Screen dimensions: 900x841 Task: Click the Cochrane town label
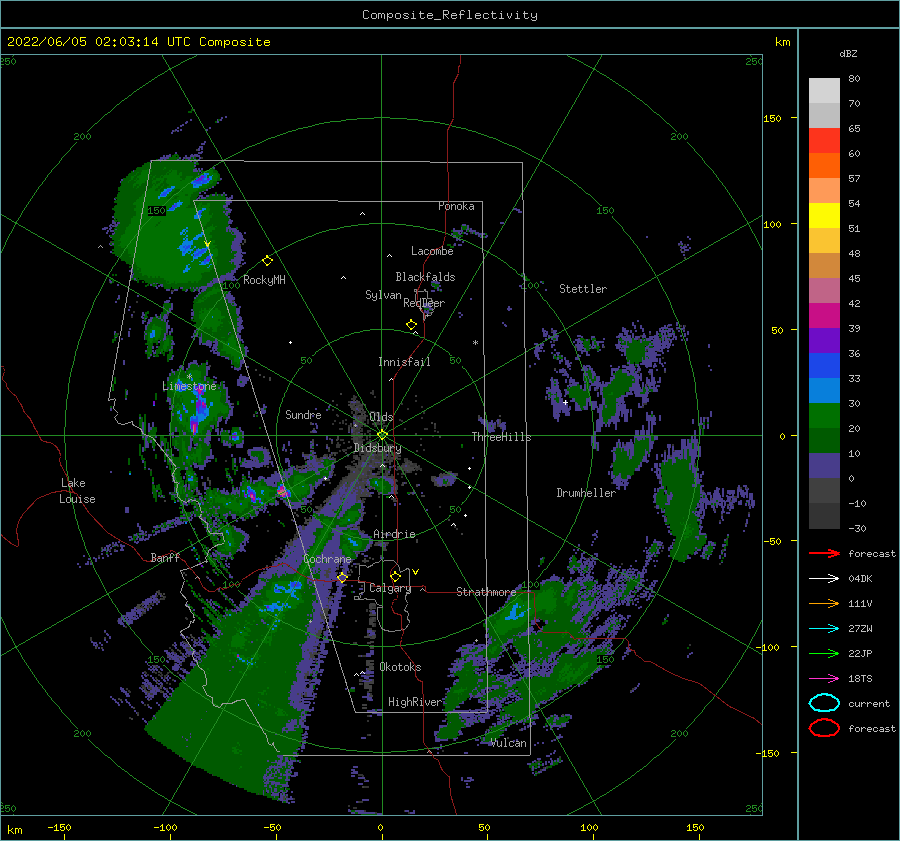click(x=327, y=559)
